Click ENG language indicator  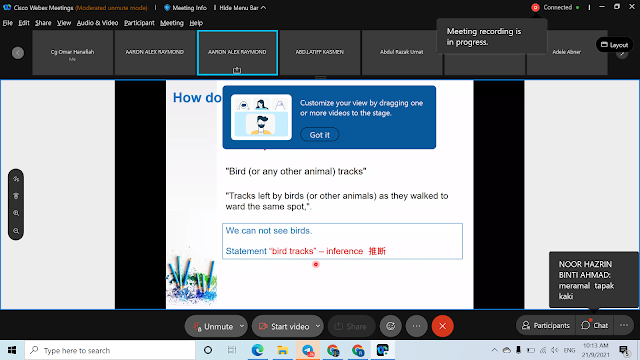point(569,350)
